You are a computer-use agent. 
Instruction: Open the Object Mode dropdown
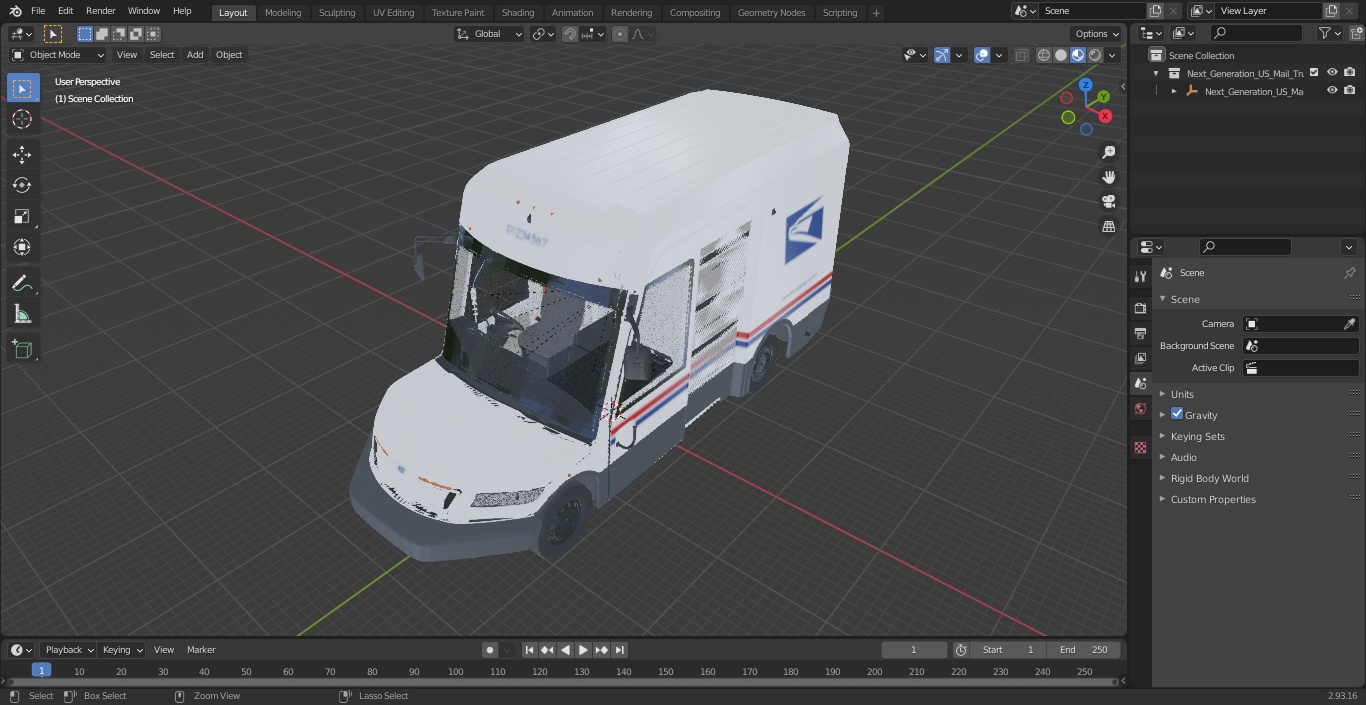(x=58, y=55)
